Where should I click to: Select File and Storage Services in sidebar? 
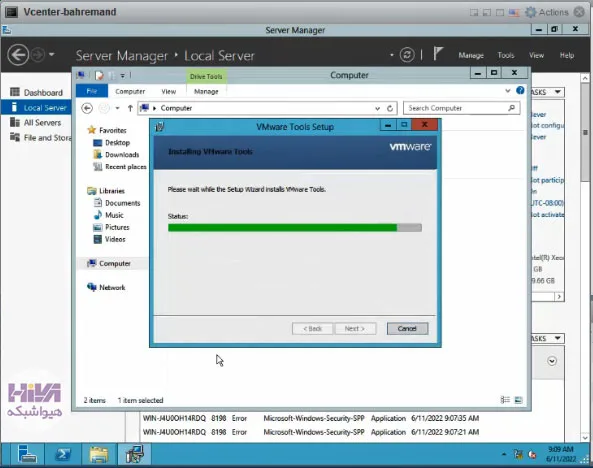point(37,138)
